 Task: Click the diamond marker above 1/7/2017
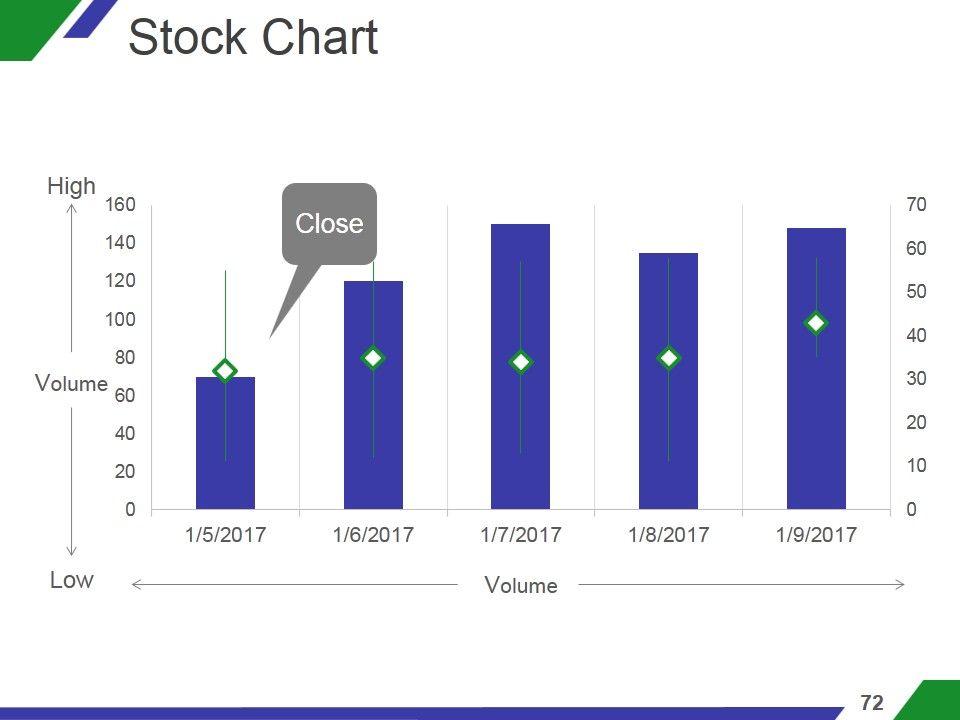click(x=521, y=362)
